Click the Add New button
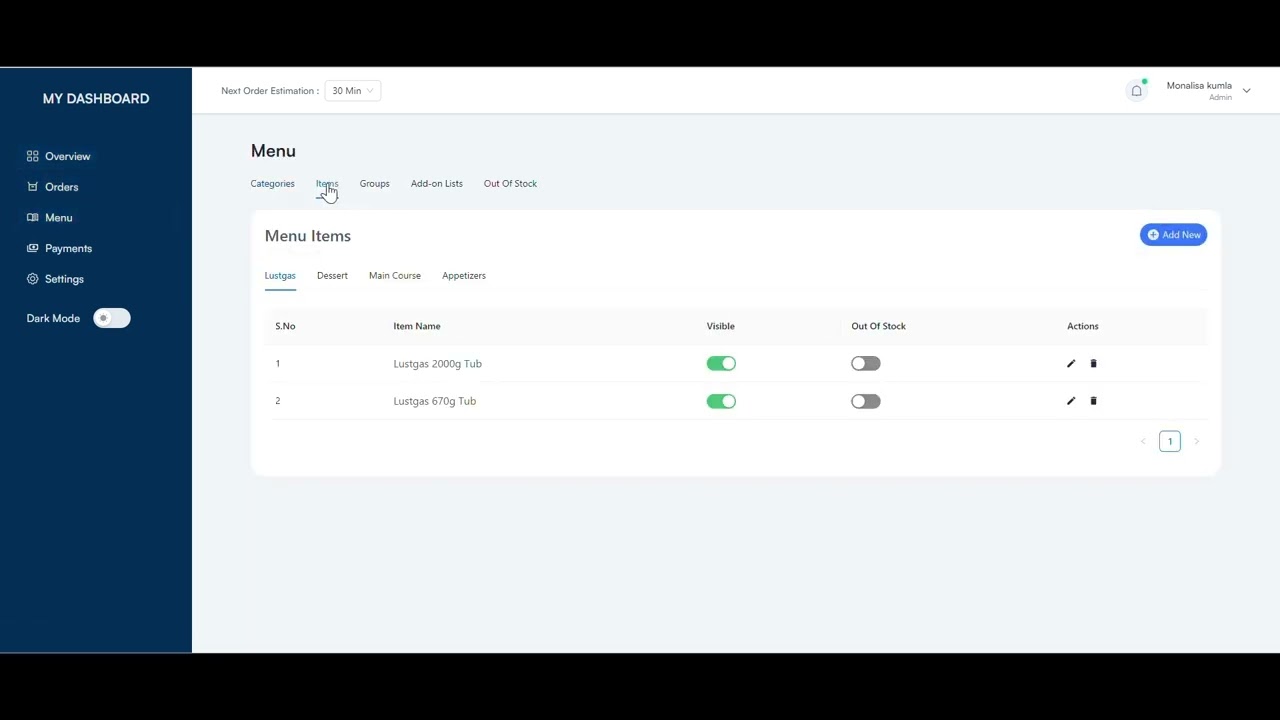This screenshot has width=1280, height=720. pos(1173,235)
